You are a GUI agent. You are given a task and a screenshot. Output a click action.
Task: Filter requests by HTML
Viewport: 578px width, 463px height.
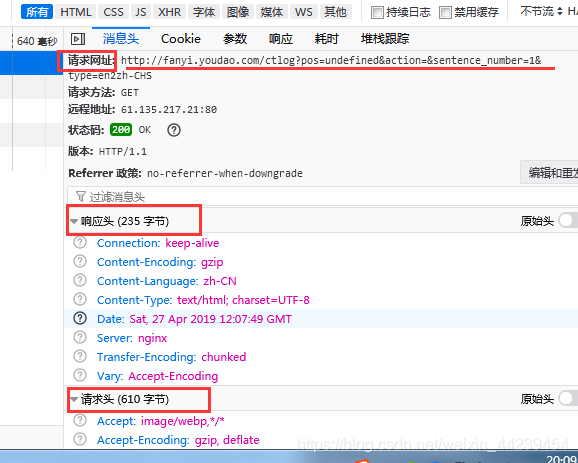[76, 12]
